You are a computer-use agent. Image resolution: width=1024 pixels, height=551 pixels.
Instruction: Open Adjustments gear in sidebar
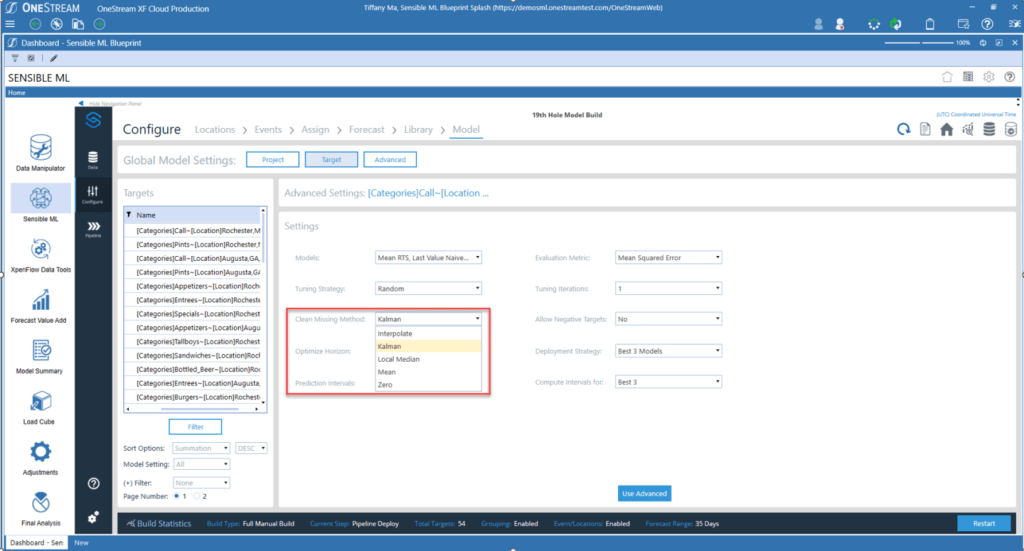click(x=40, y=458)
